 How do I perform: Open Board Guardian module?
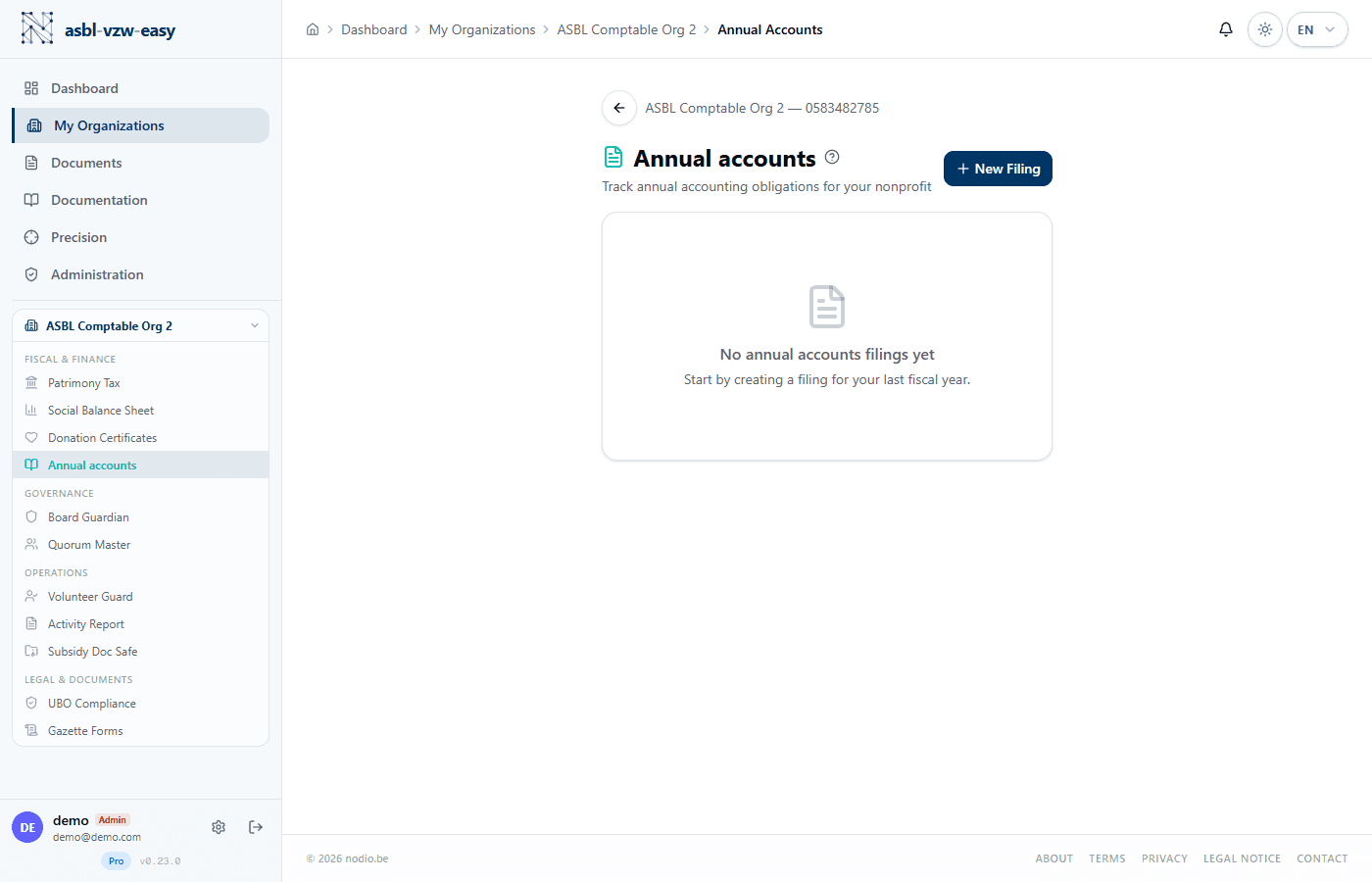coord(141,517)
